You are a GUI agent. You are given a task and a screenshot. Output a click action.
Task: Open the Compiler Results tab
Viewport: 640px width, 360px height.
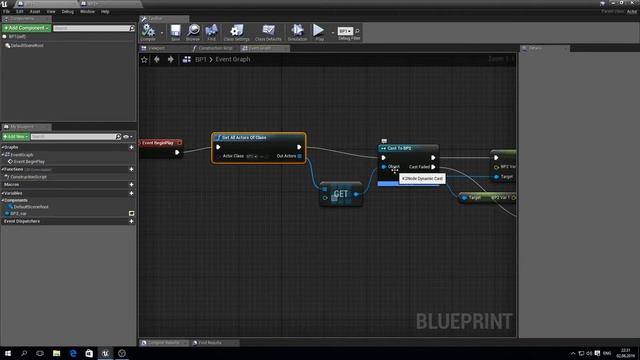coord(164,343)
